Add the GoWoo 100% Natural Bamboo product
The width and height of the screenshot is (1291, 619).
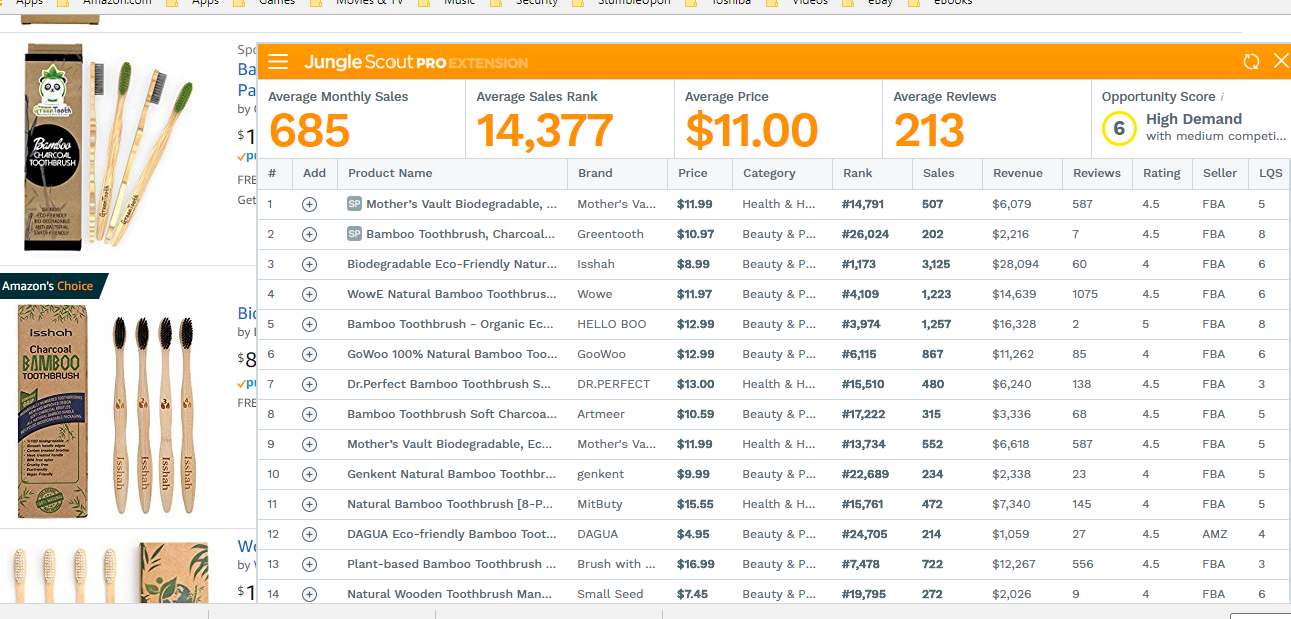(x=309, y=354)
